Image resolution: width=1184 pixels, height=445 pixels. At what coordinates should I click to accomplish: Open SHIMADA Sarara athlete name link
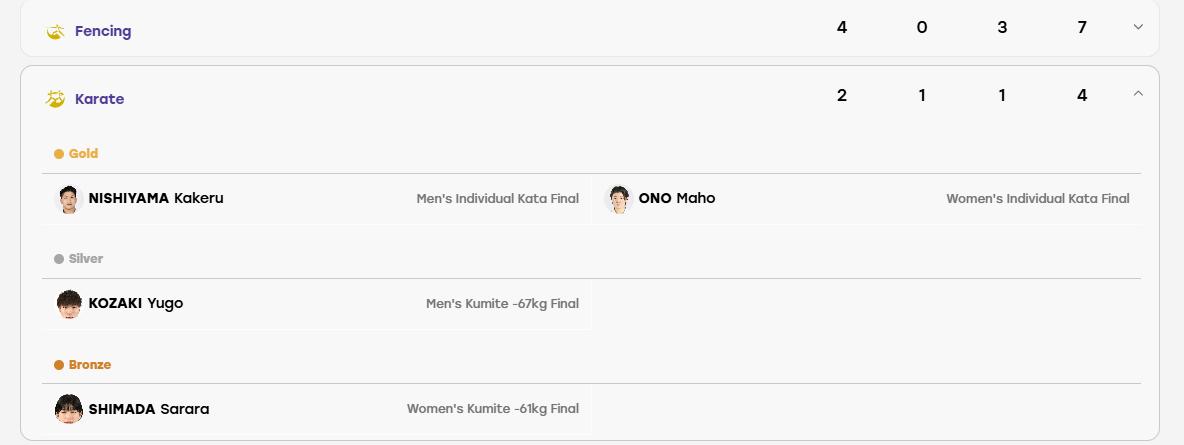149,409
